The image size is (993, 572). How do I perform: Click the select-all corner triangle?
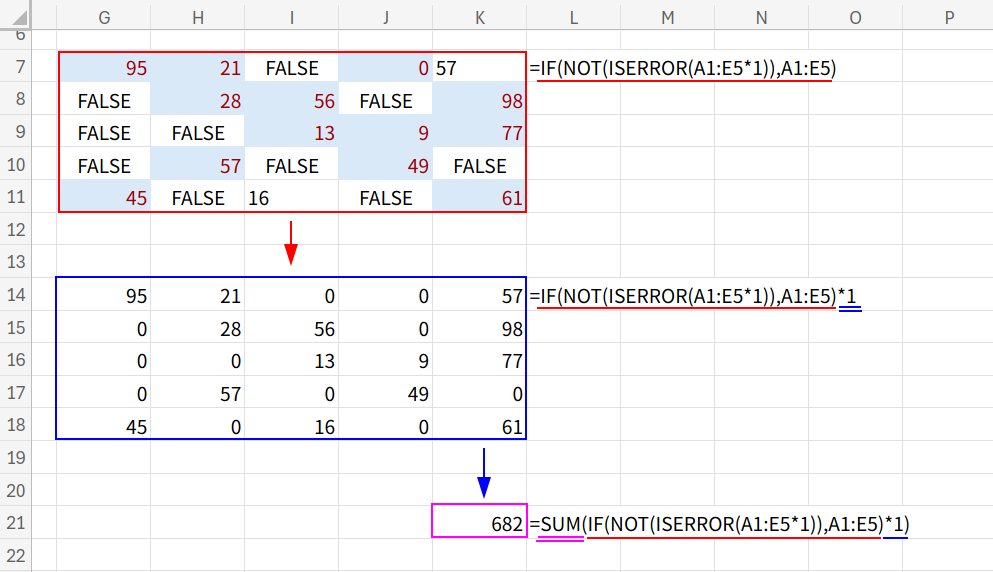[x=15, y=16]
